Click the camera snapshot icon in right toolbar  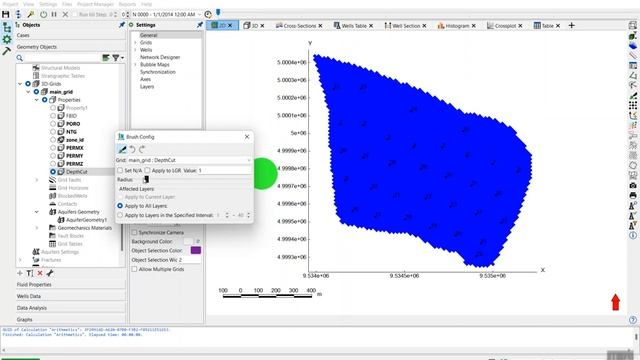633,185
